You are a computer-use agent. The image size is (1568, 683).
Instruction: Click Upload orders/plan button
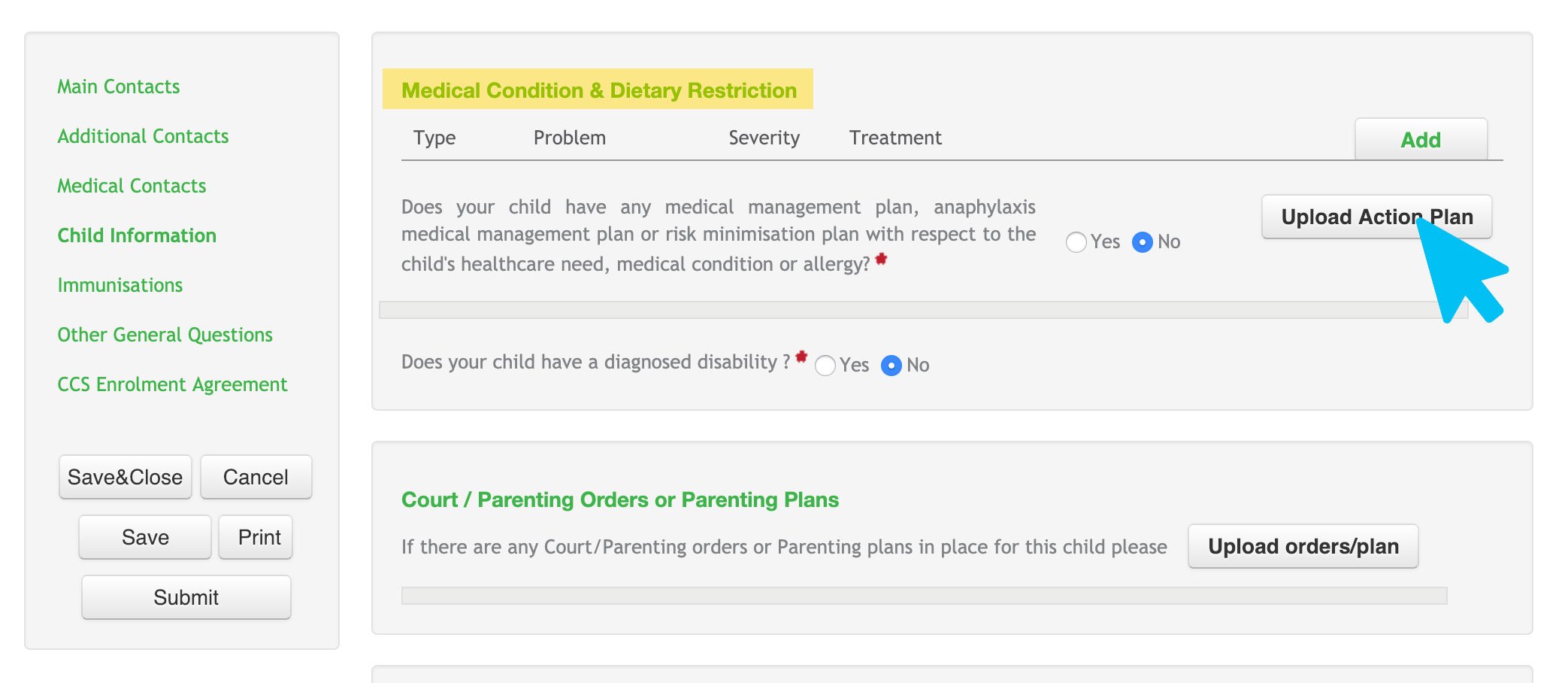pos(1303,546)
